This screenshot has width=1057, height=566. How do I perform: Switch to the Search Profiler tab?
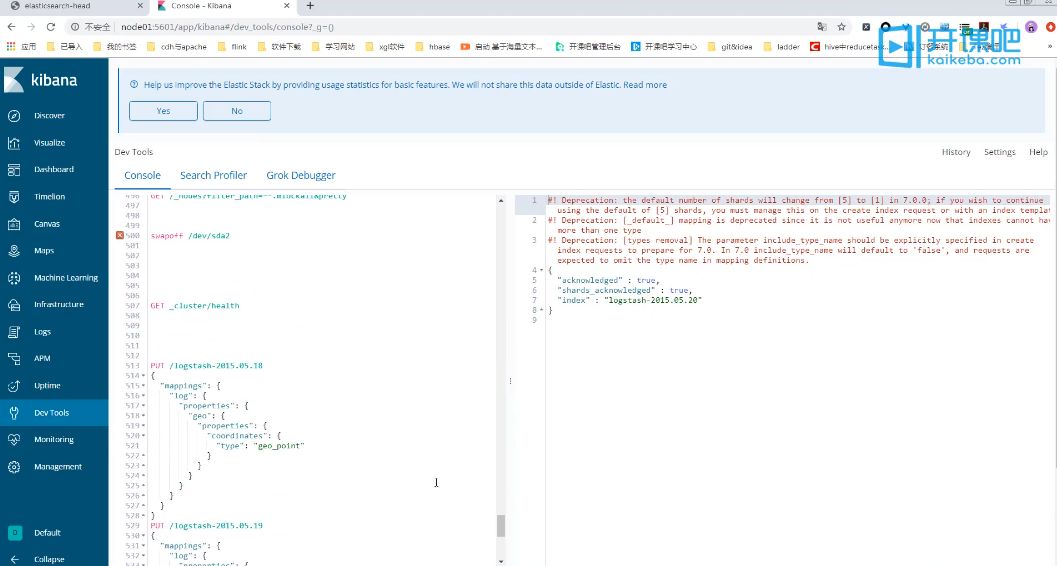(213, 175)
